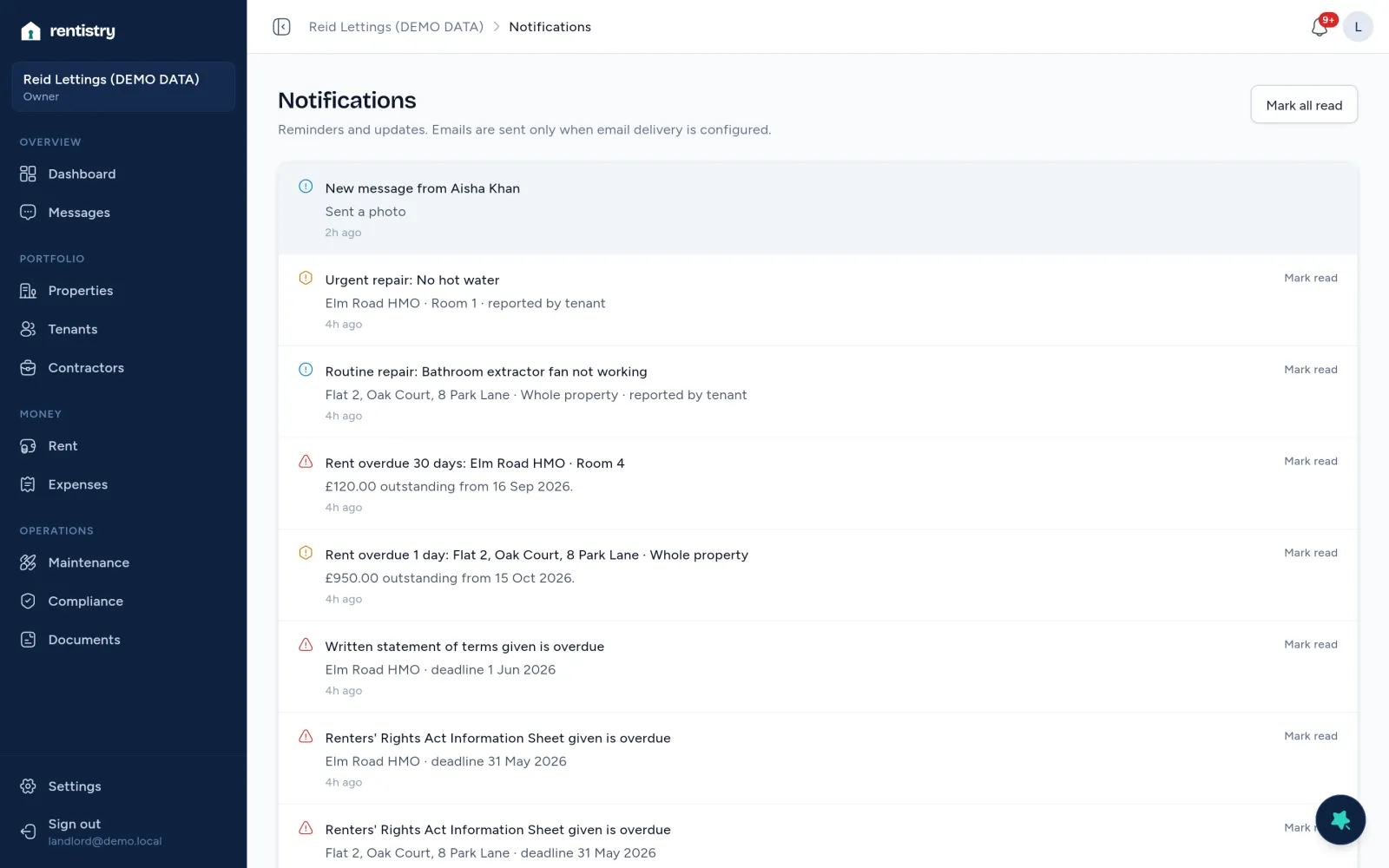The image size is (1389, 868).
Task: Open Written statement of terms given is overdue
Action: coord(464,647)
